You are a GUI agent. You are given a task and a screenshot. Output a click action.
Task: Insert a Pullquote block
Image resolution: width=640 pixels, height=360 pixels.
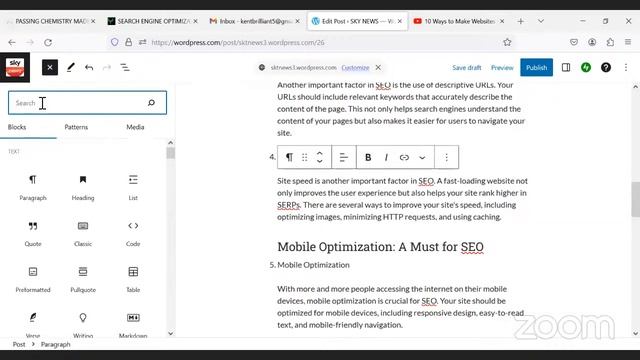[83, 280]
